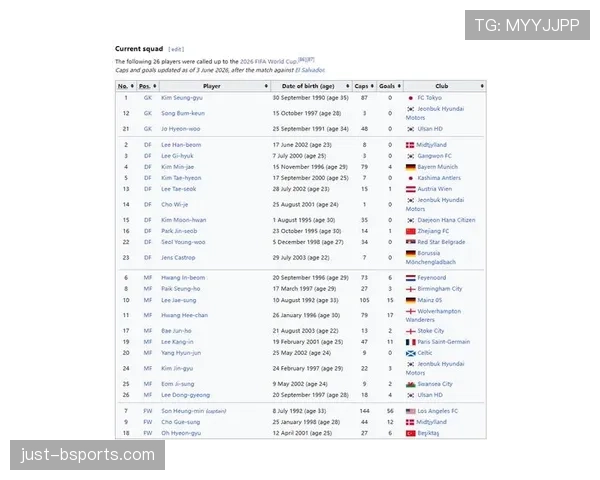
Task: Click the Korean flag beside Gangwon FC
Action: tap(411, 156)
